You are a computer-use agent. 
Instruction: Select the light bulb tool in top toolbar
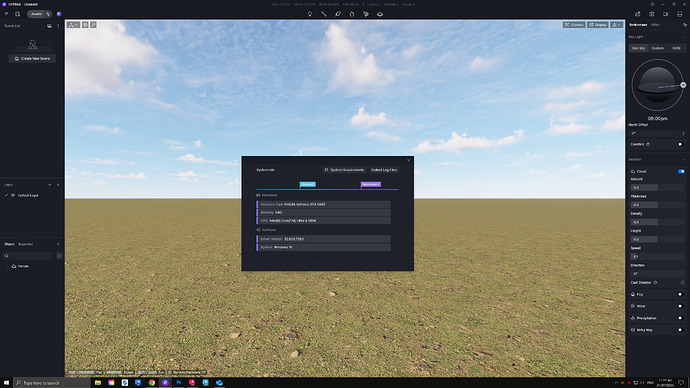[310, 14]
